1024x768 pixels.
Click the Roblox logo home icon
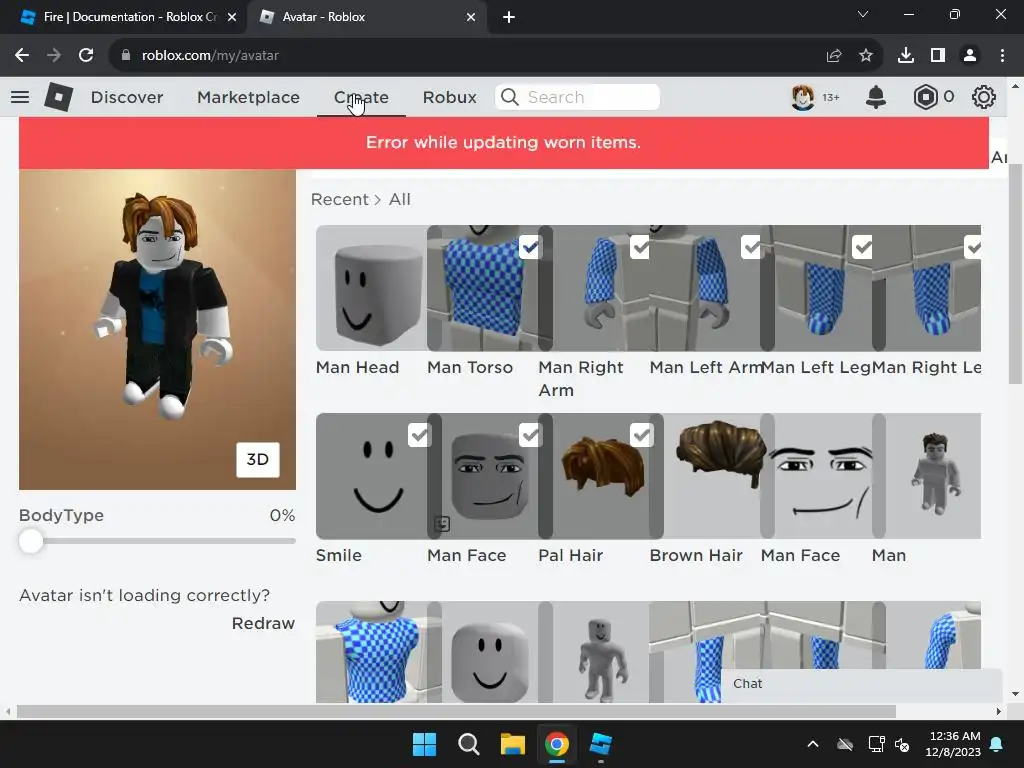[59, 97]
